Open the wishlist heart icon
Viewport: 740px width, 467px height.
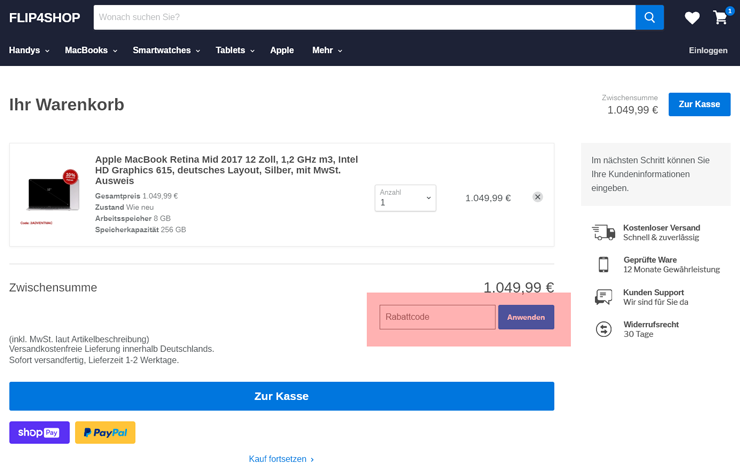click(x=692, y=18)
